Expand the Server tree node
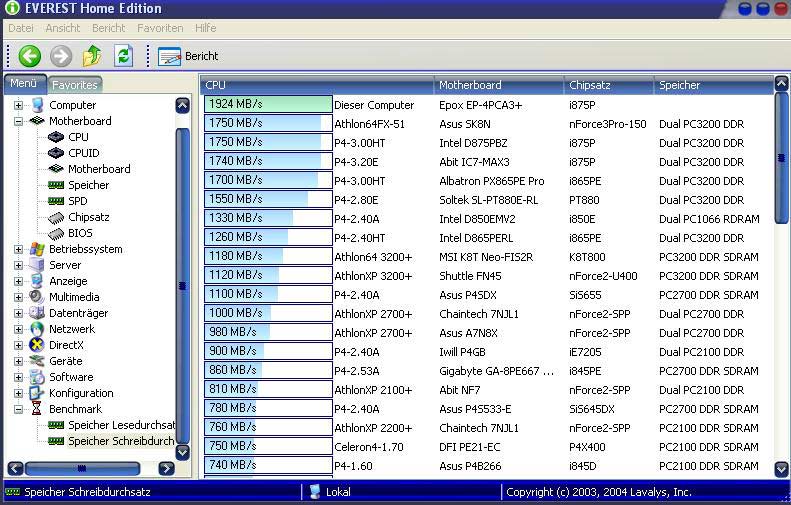791x505 pixels. 18,265
